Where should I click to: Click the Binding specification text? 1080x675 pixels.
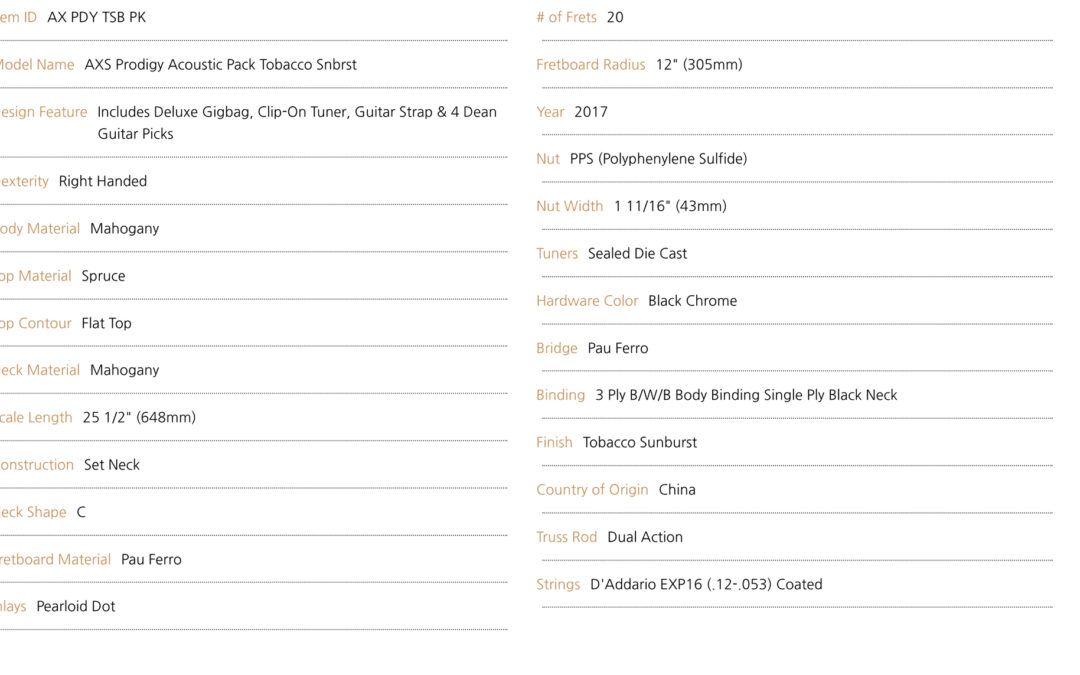(746, 395)
